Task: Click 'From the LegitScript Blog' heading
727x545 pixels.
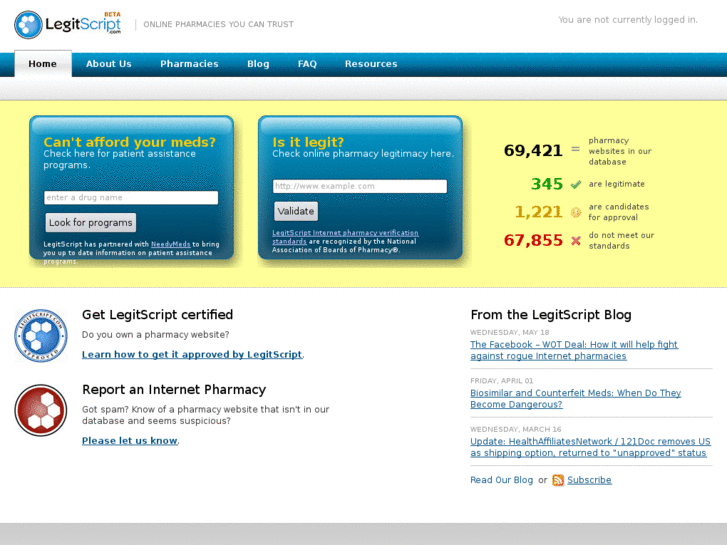Action: click(551, 315)
